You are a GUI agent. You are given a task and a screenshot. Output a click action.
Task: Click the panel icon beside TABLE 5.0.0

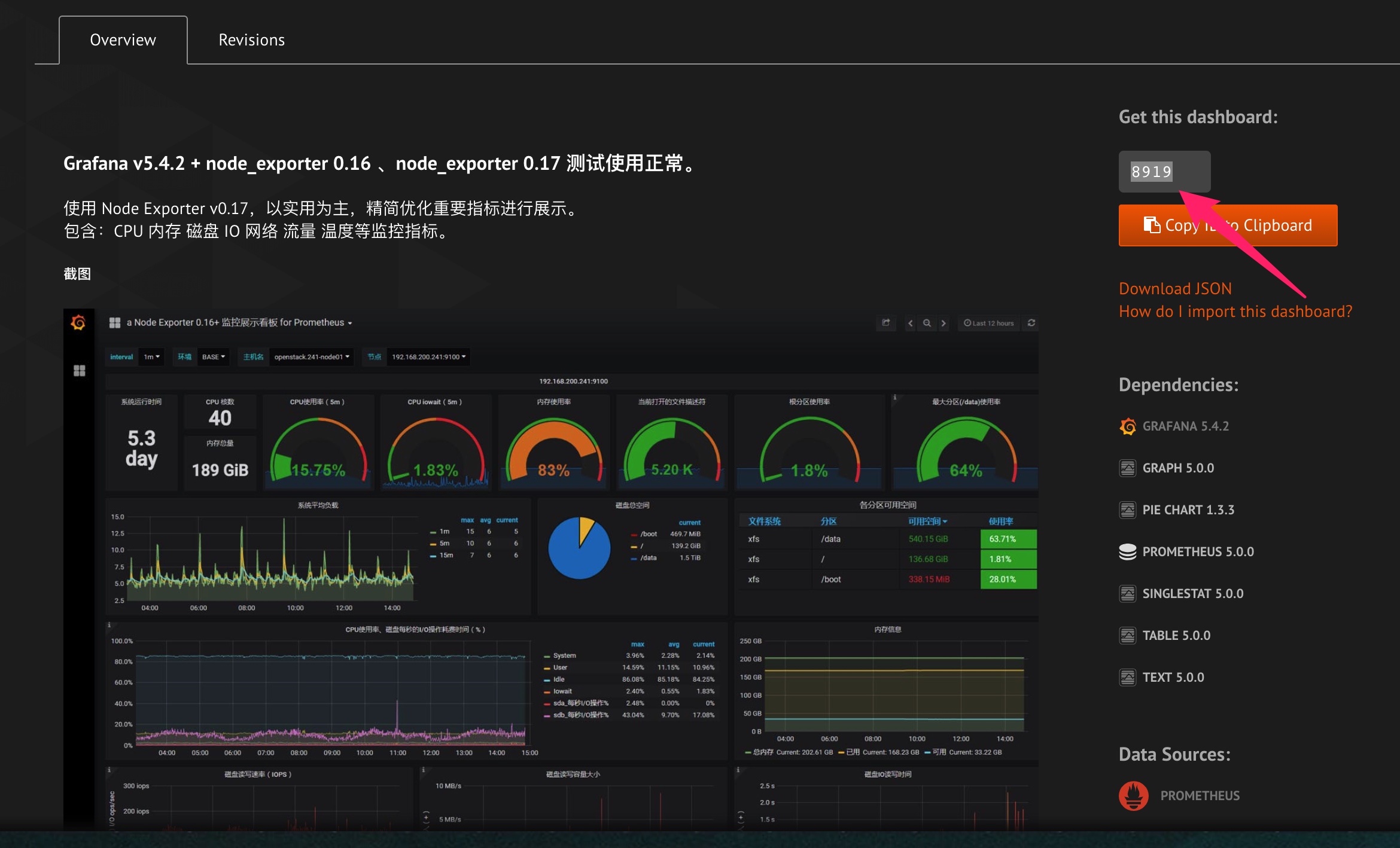1128,636
